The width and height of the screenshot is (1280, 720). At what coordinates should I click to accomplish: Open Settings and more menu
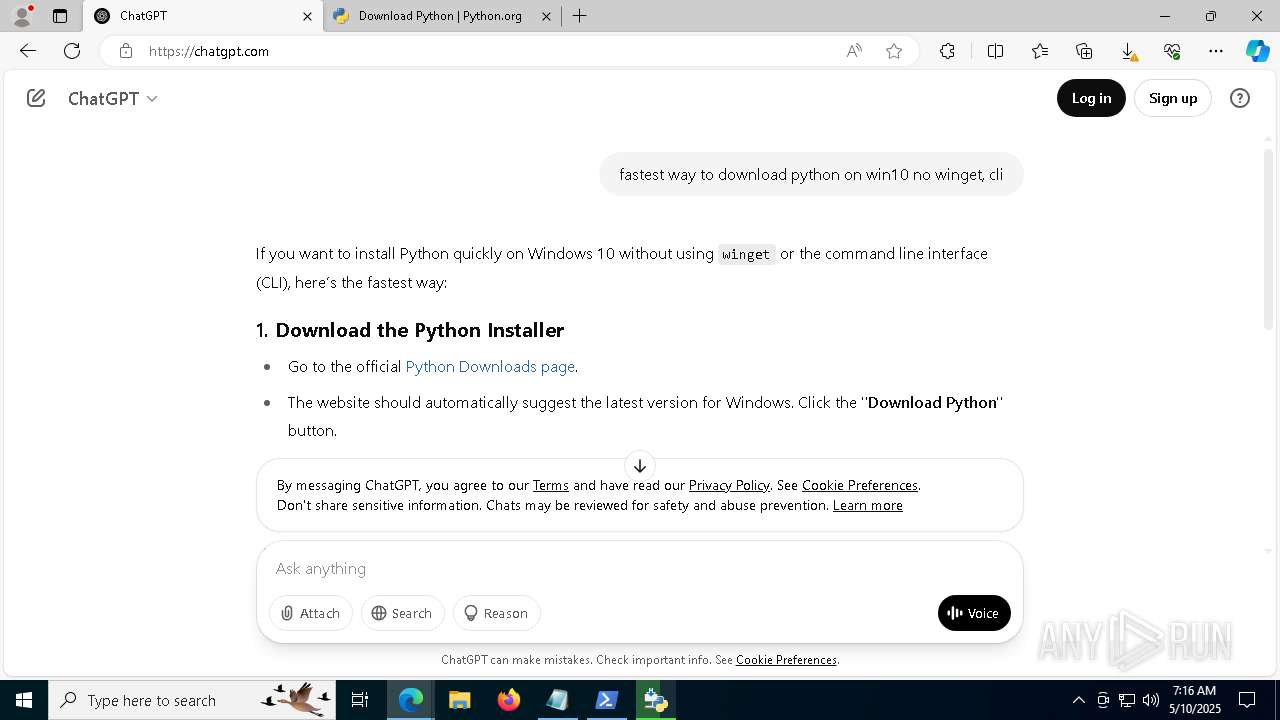(1216, 51)
